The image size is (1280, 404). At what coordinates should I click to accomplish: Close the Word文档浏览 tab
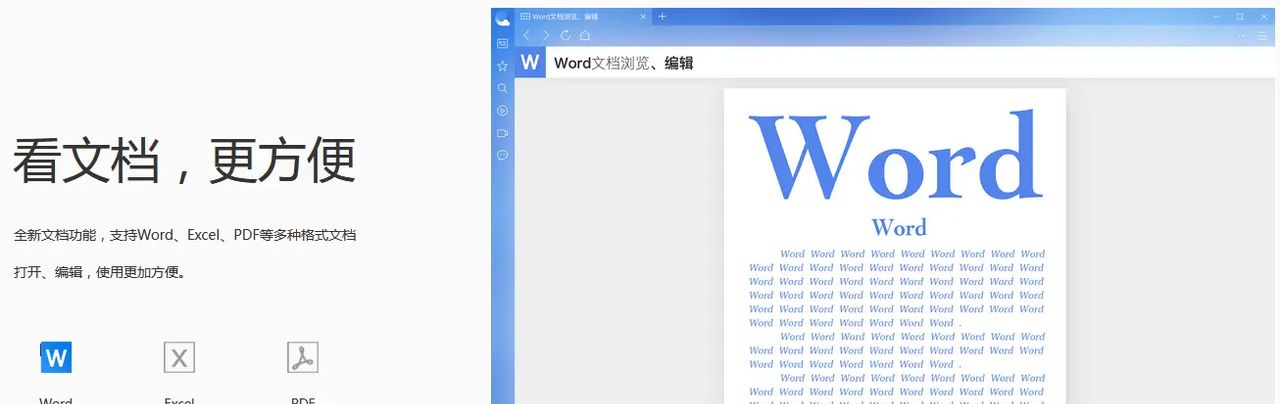641,16
